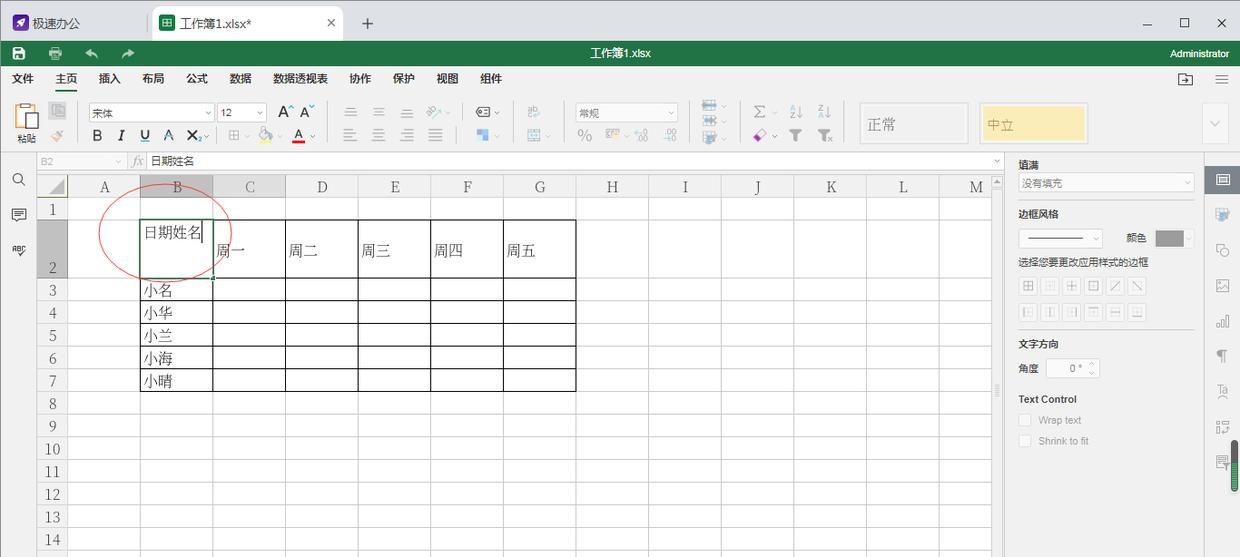Open the subscript/superscript dropdown arrow
This screenshot has height=557, width=1240.
point(207,137)
